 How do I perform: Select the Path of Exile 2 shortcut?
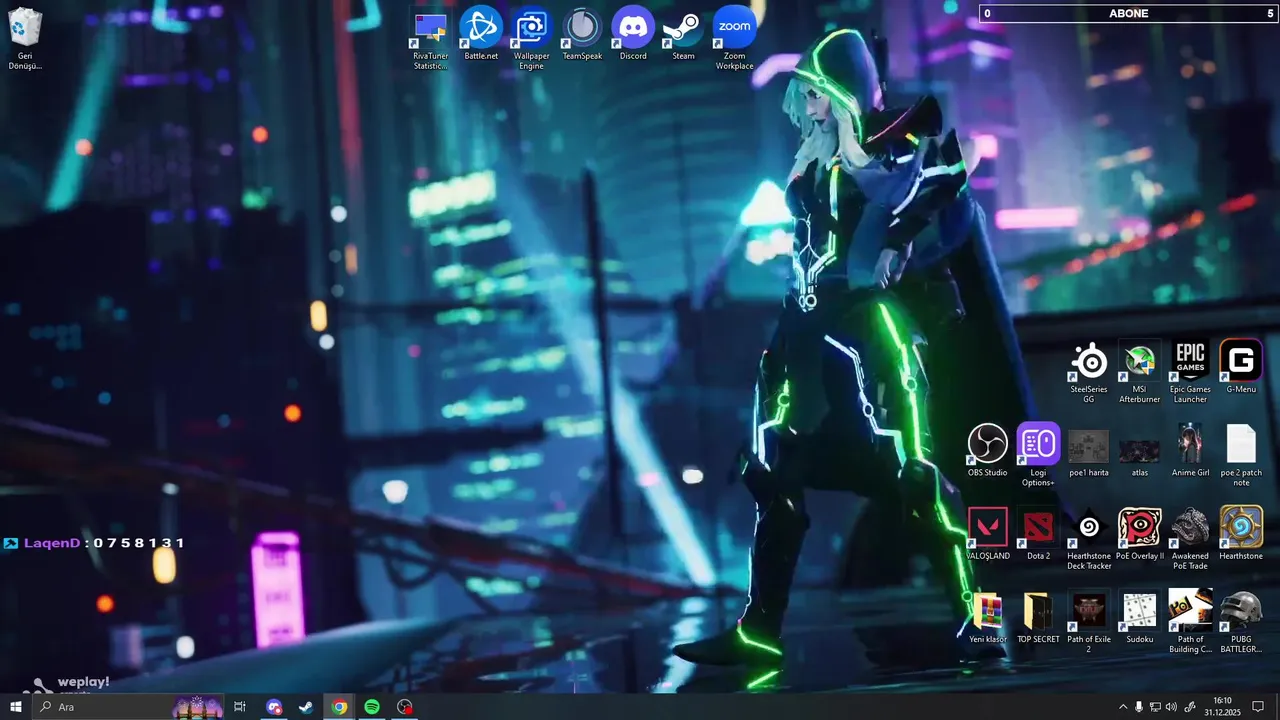point(1089,621)
